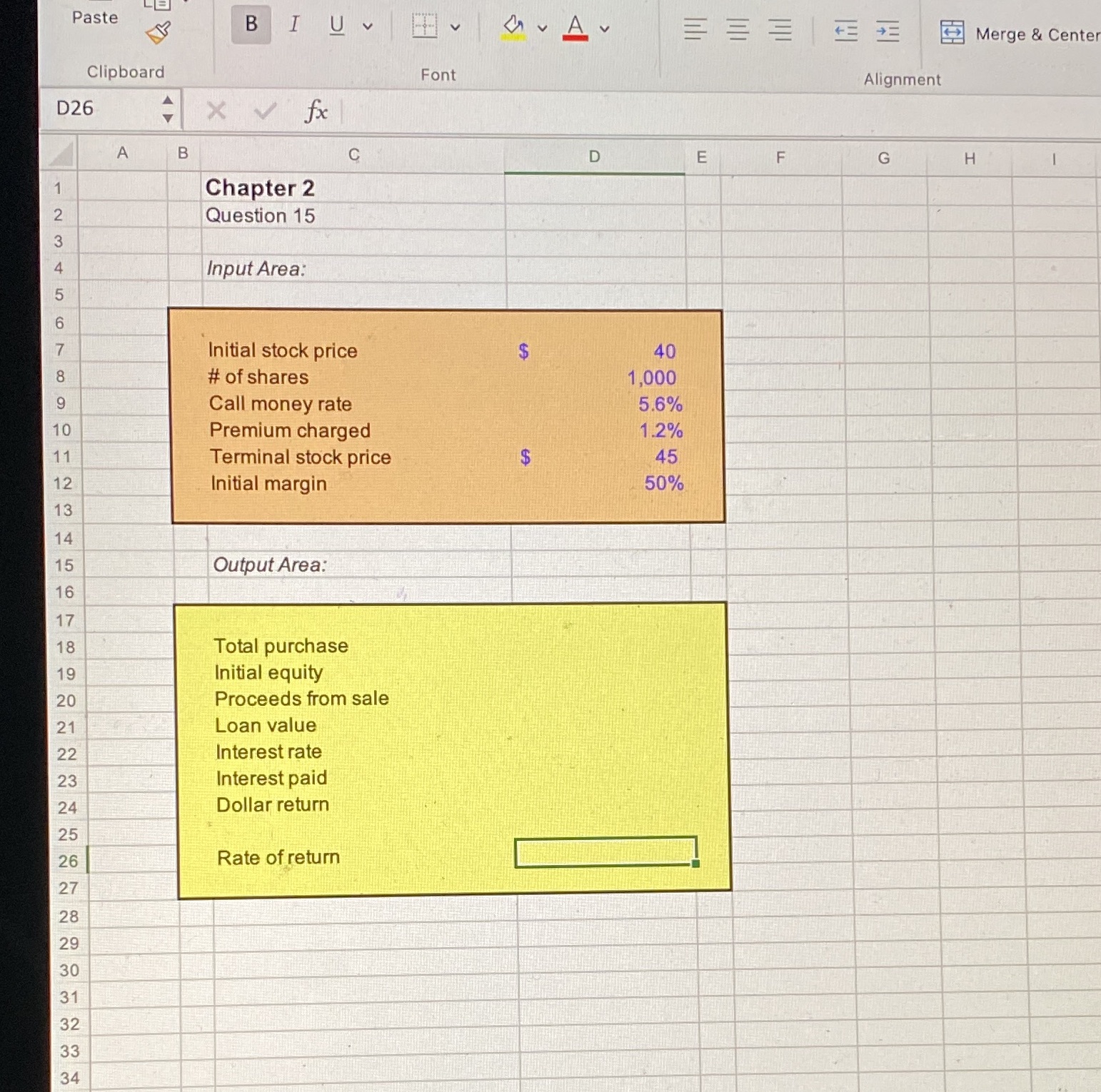The height and width of the screenshot is (1092, 1101).
Task: Select the "Dollar return" label
Action: (x=273, y=805)
